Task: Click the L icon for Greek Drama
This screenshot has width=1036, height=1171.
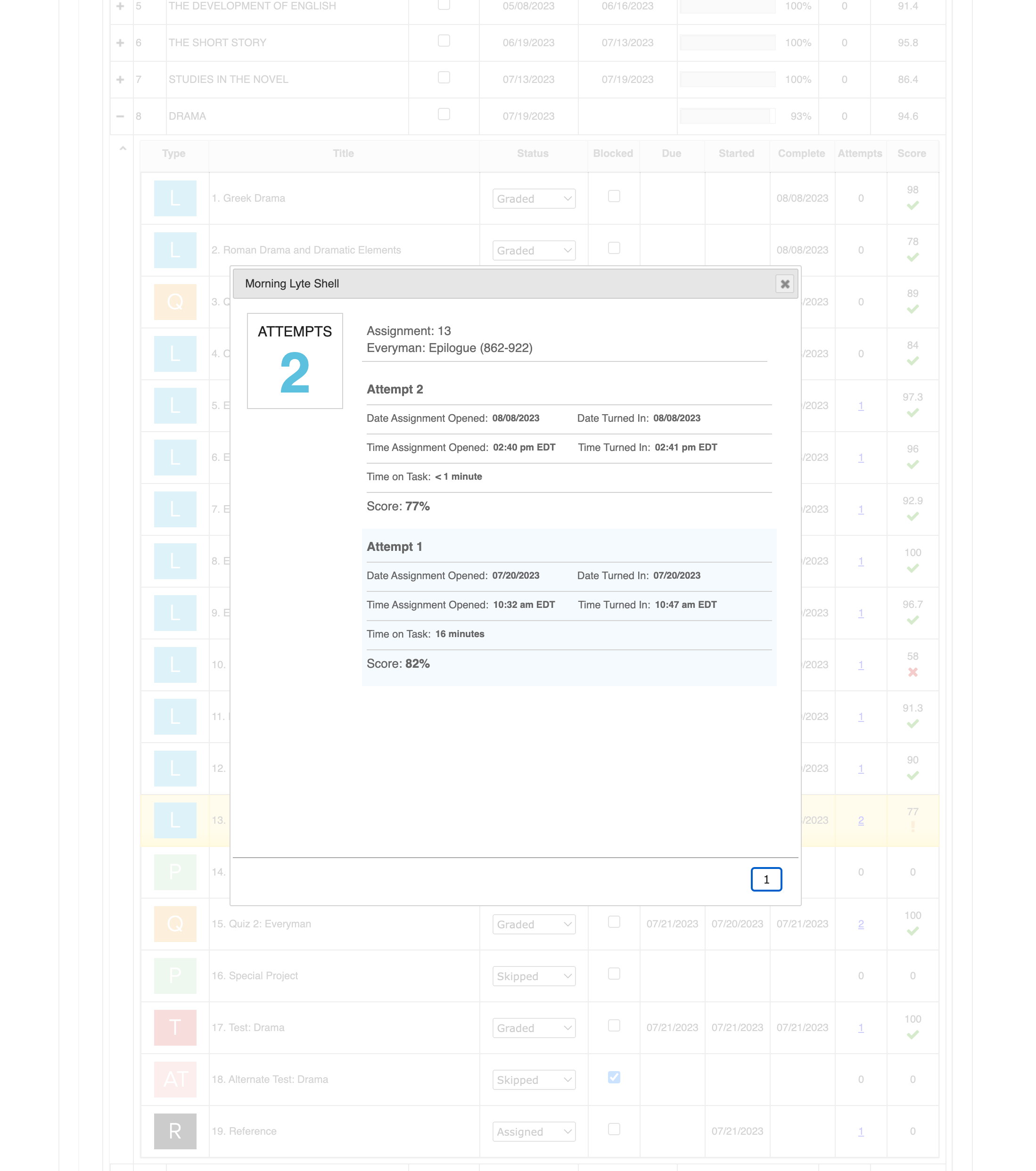Action: tap(175, 198)
